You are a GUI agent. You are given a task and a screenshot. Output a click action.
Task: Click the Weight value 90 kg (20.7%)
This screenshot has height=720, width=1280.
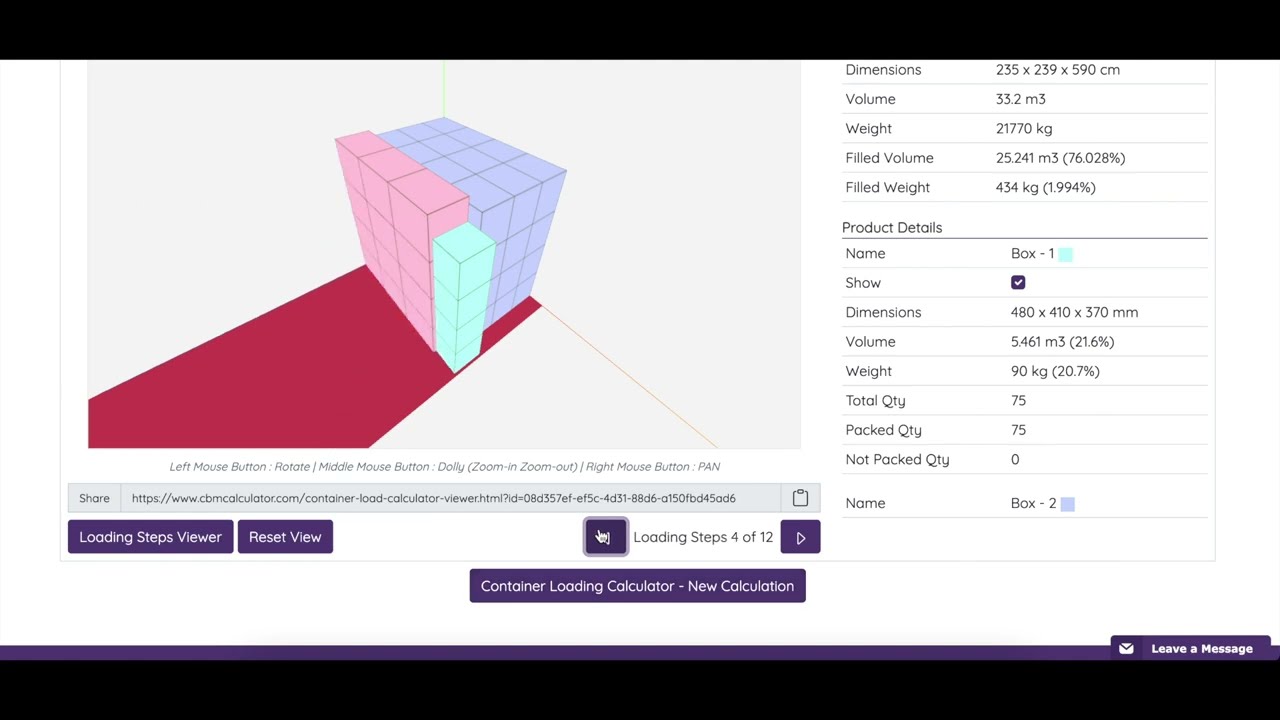pyautogui.click(x=1055, y=371)
